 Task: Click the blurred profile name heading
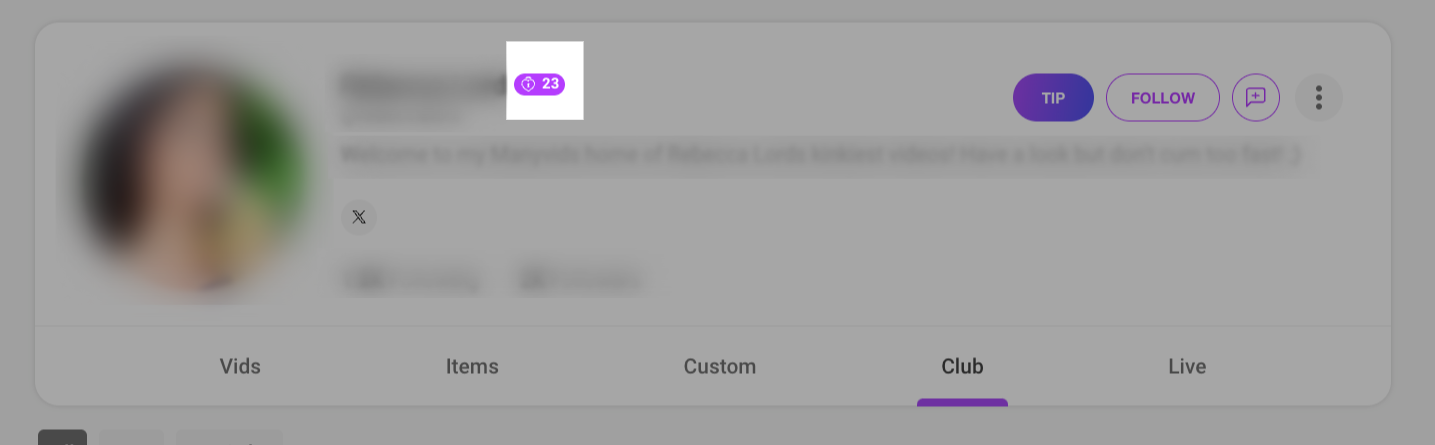coord(422,84)
